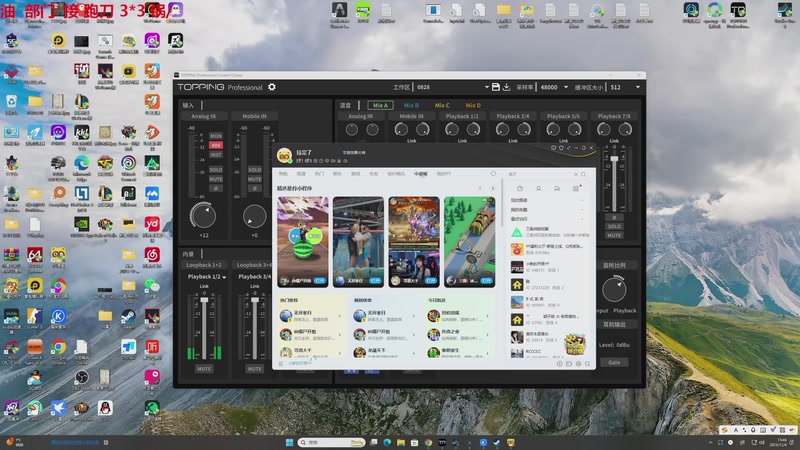Click the user avatar in popup window
This screenshot has width=800, height=450.
[x=284, y=155]
